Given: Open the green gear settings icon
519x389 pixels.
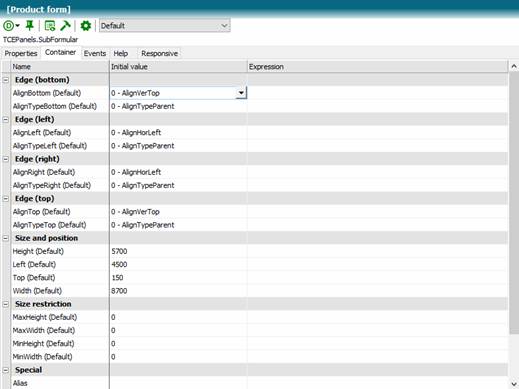Looking at the screenshot, I should click(86, 26).
